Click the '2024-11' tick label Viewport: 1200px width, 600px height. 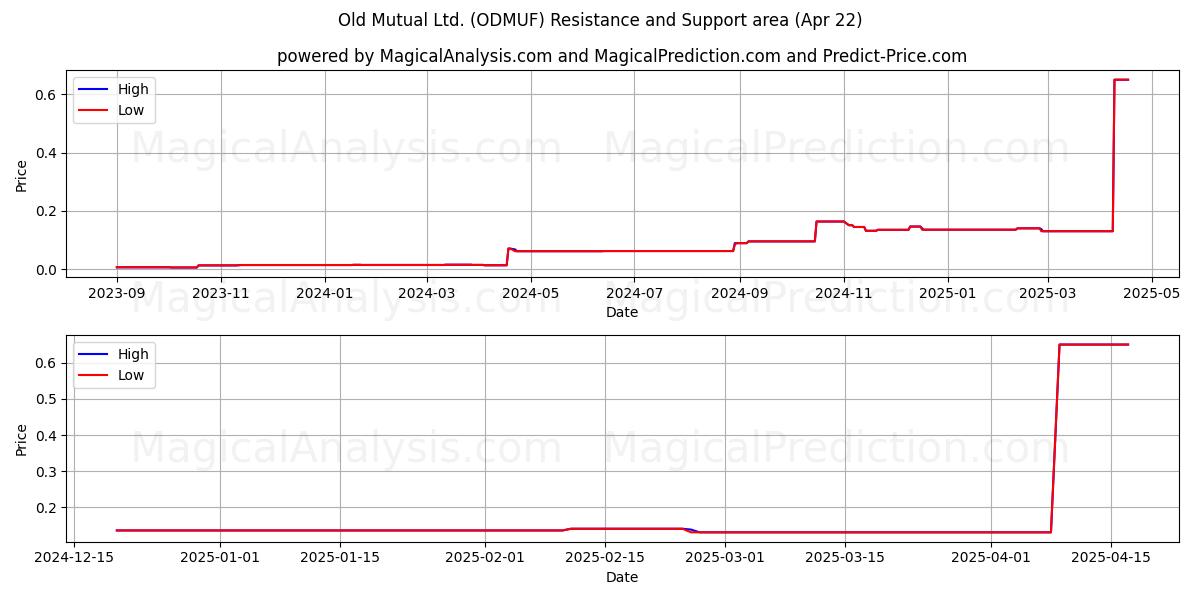point(843,294)
